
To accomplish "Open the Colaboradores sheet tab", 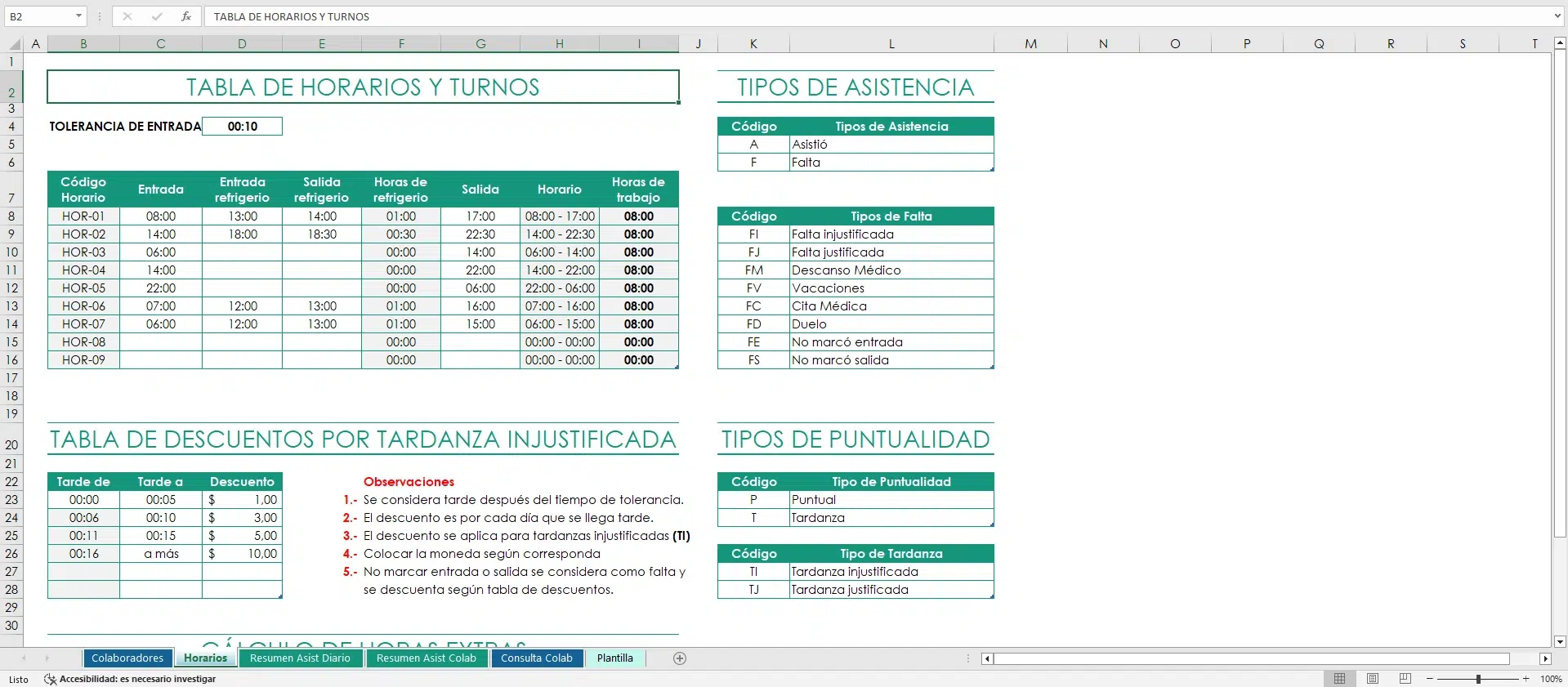I will tap(127, 658).
